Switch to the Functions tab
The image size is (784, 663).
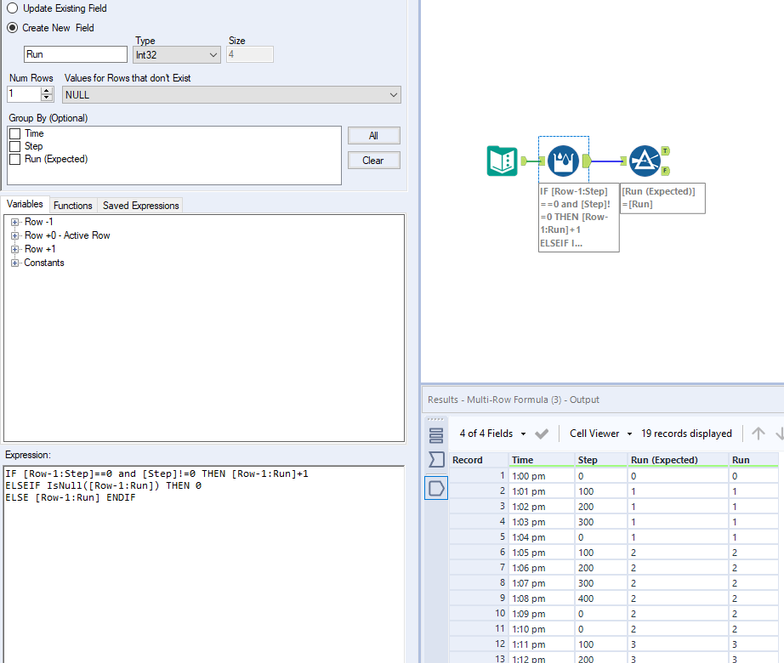(73, 206)
